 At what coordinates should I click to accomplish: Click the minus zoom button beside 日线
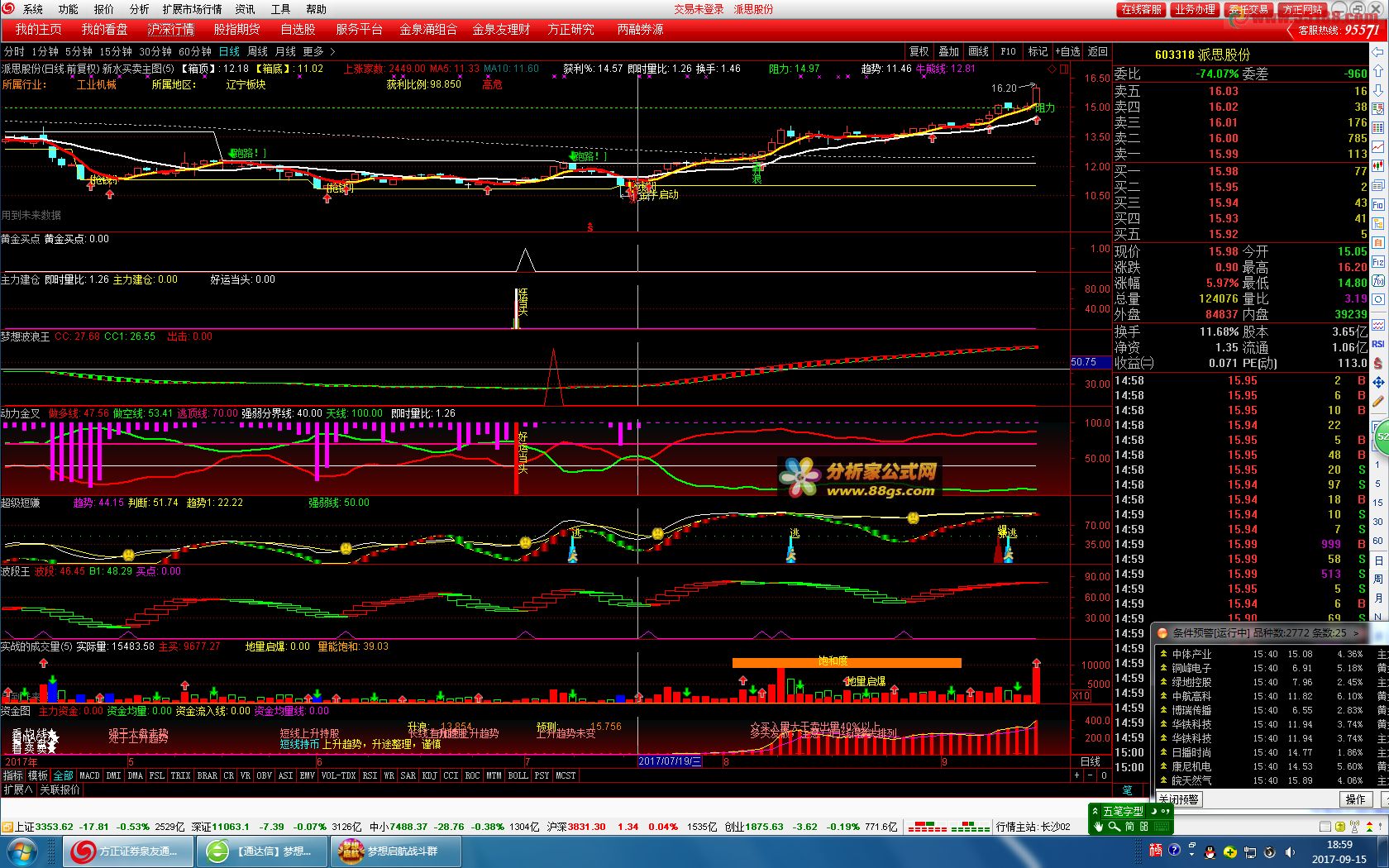(1090, 775)
